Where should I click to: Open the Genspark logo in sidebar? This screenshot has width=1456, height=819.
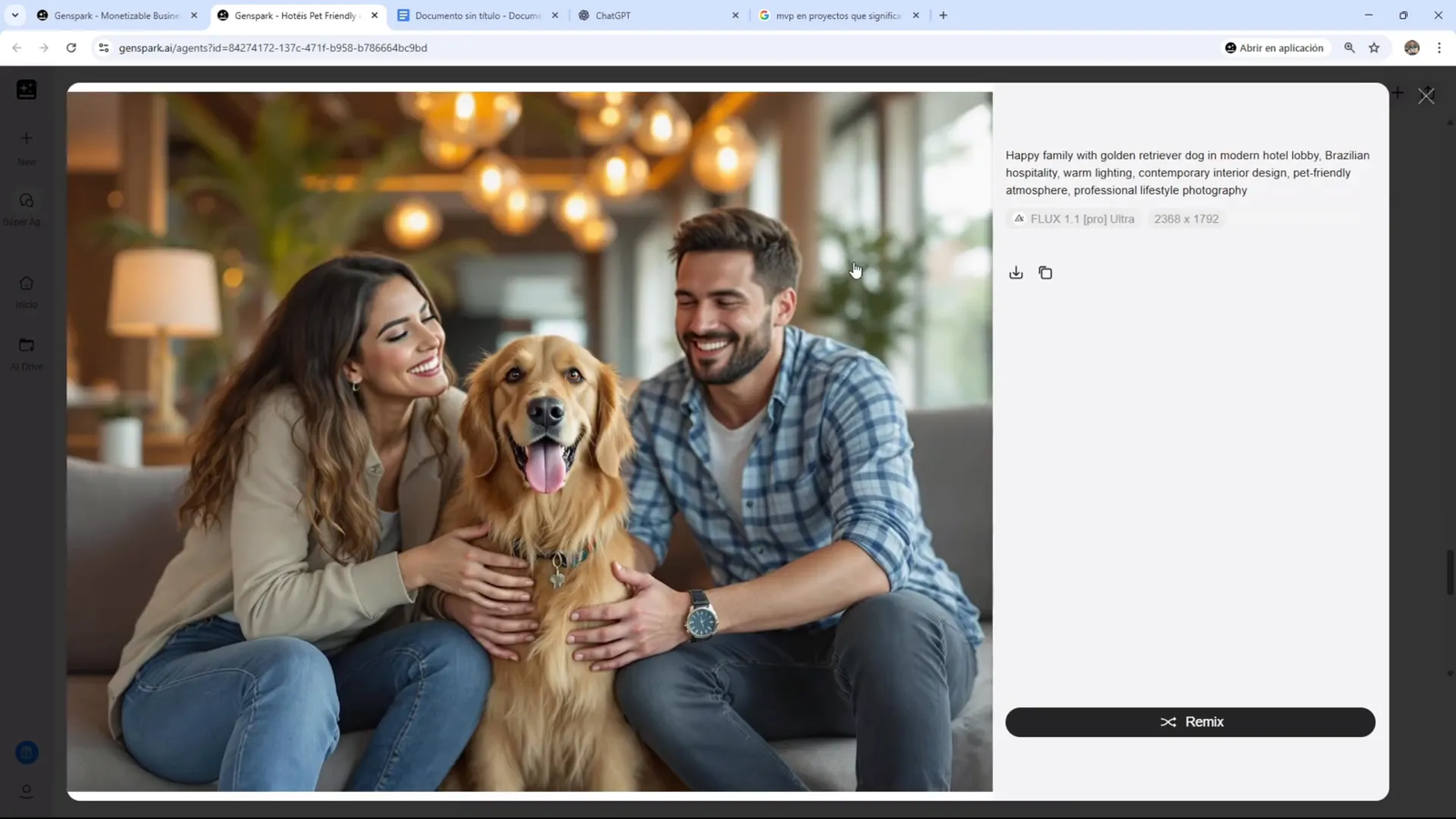click(26, 89)
